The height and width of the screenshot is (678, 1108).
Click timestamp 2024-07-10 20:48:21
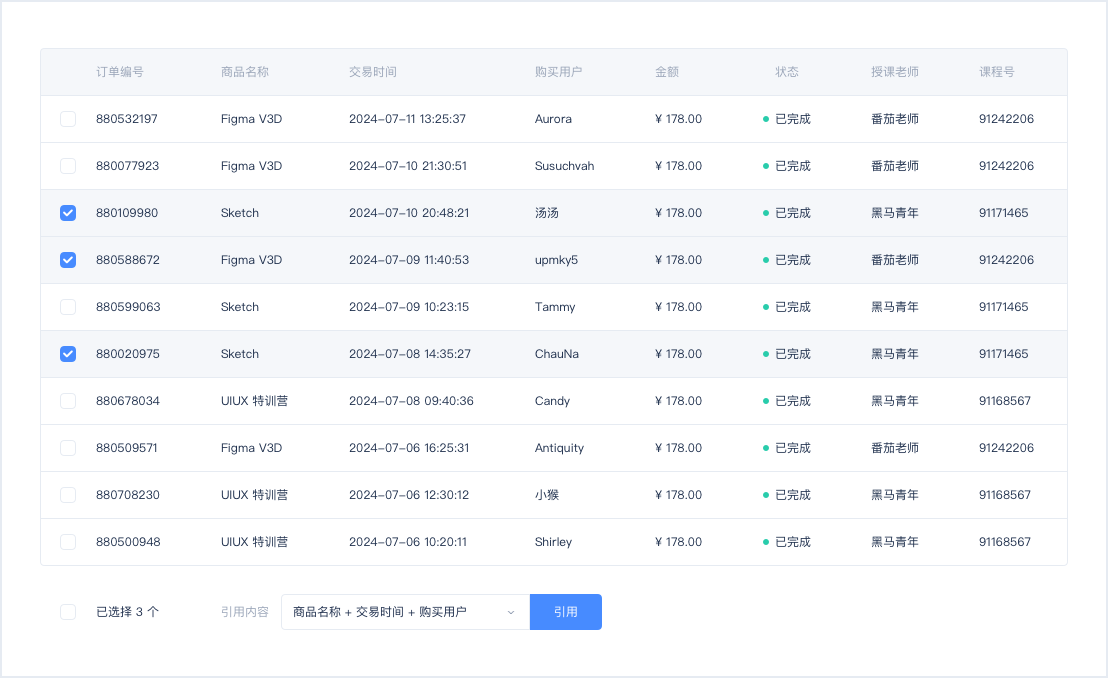(x=409, y=213)
